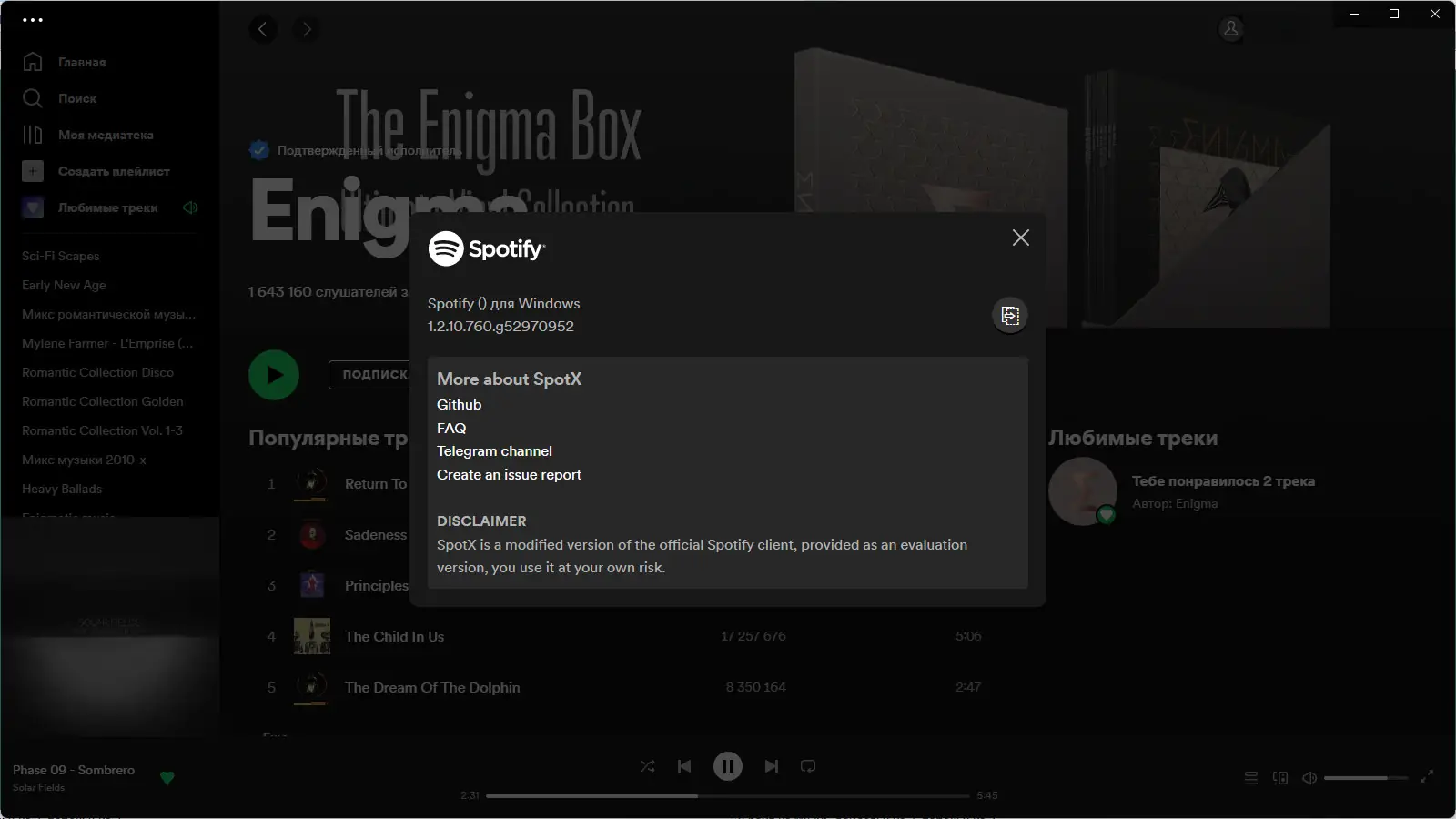Open Моя медиатека library
The image size is (1456, 819).
[x=87, y=135]
